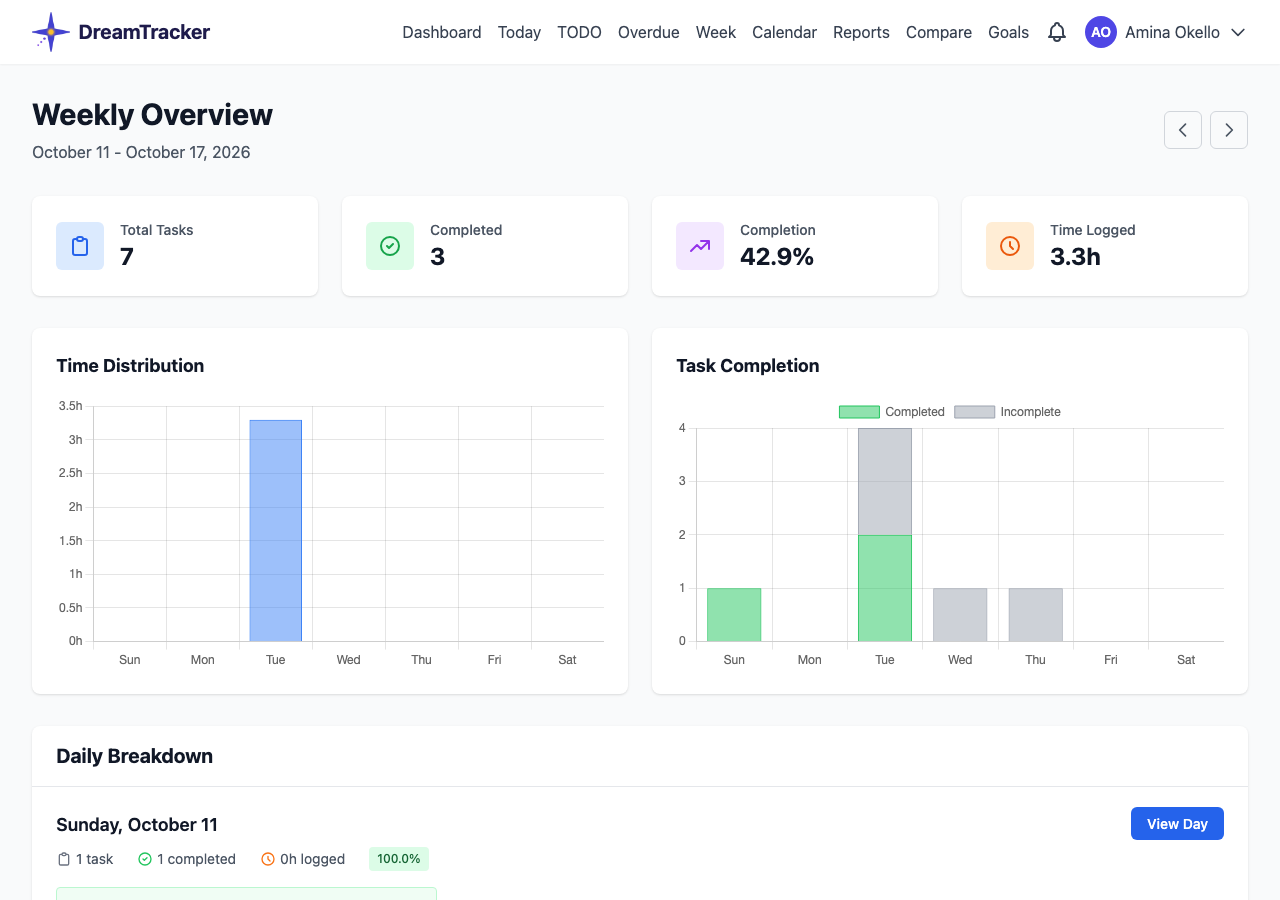Click Tuesday's green completed bar segment
This screenshot has height=900, width=1280.
point(885,588)
